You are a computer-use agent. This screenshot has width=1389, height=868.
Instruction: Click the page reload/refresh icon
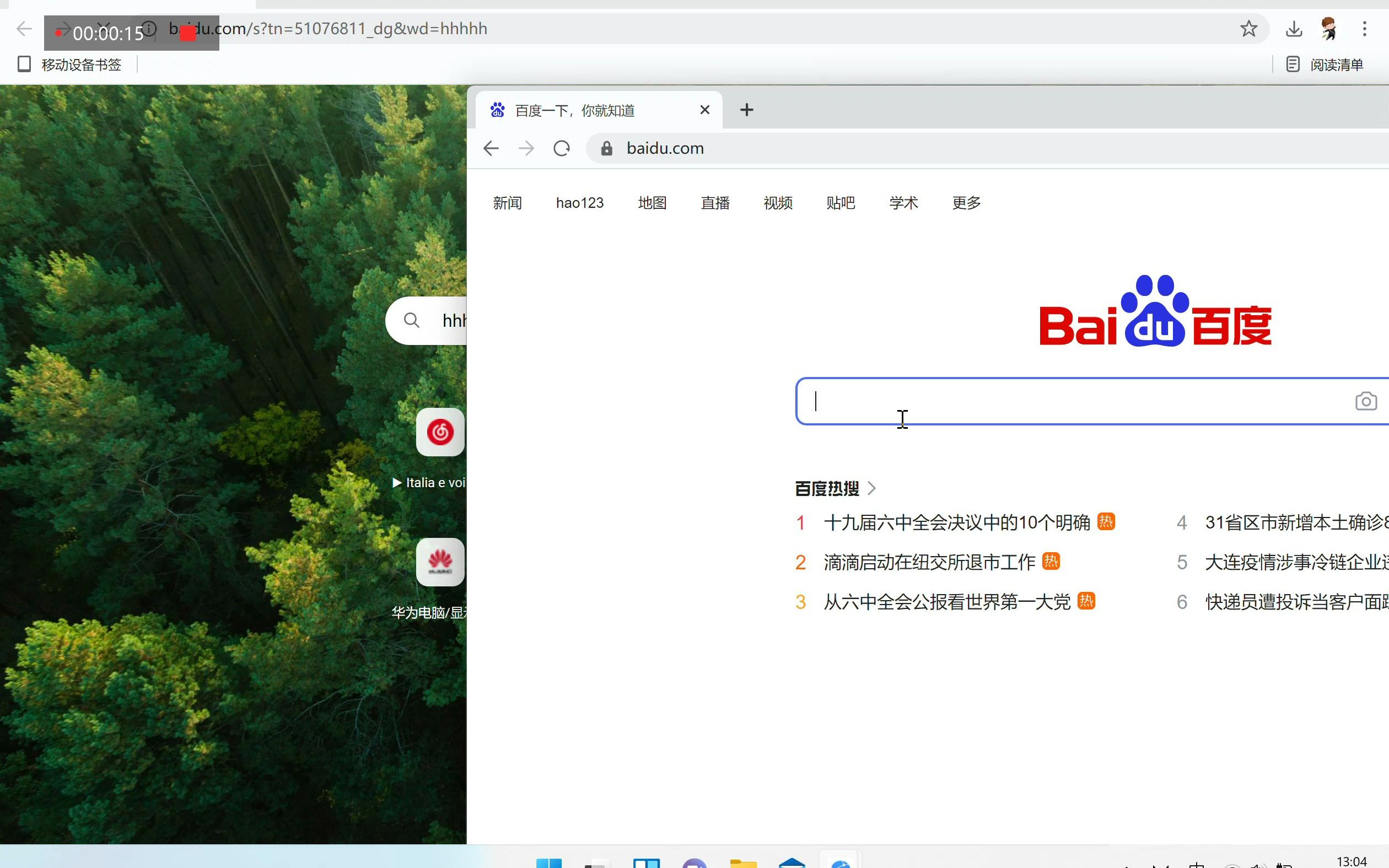pos(561,148)
